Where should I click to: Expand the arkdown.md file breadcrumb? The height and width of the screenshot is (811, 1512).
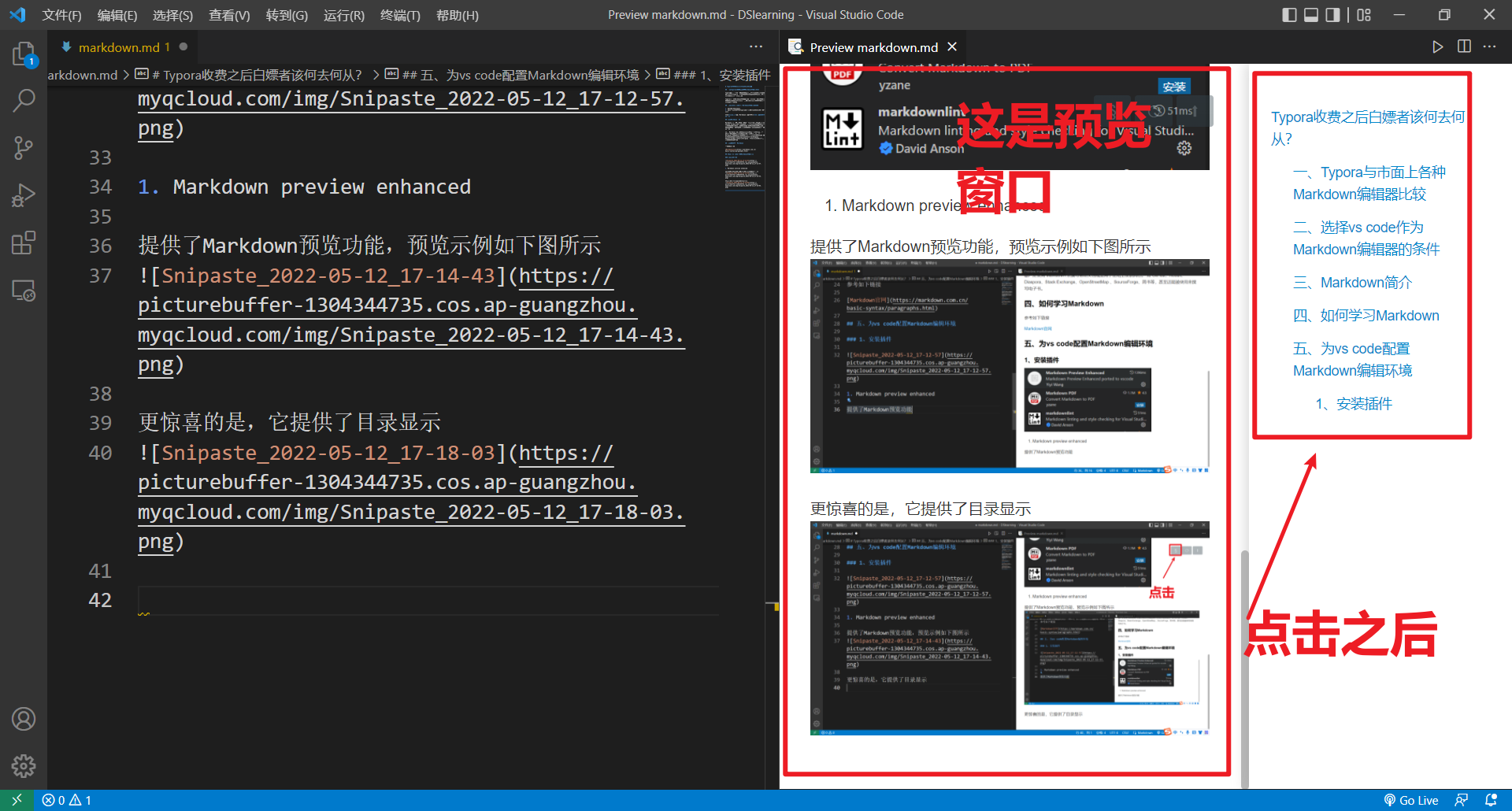pyautogui.click(x=83, y=75)
